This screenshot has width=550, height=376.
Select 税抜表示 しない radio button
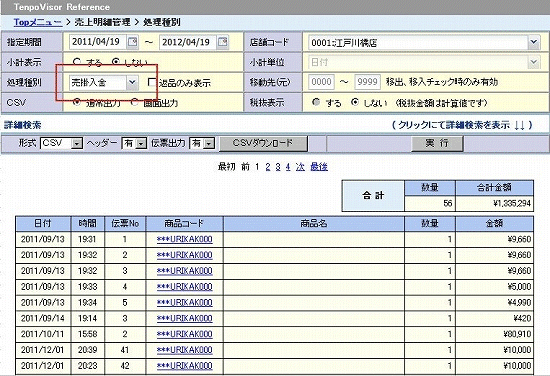(x=355, y=102)
